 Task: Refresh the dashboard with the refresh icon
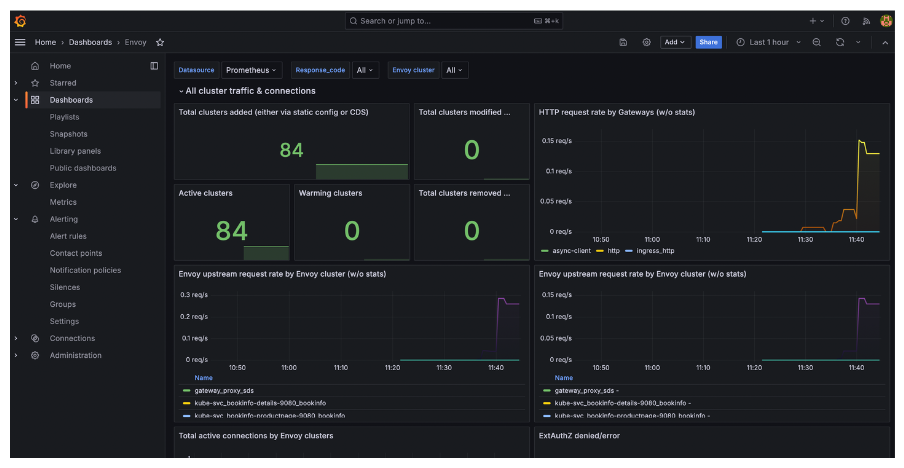(x=840, y=42)
